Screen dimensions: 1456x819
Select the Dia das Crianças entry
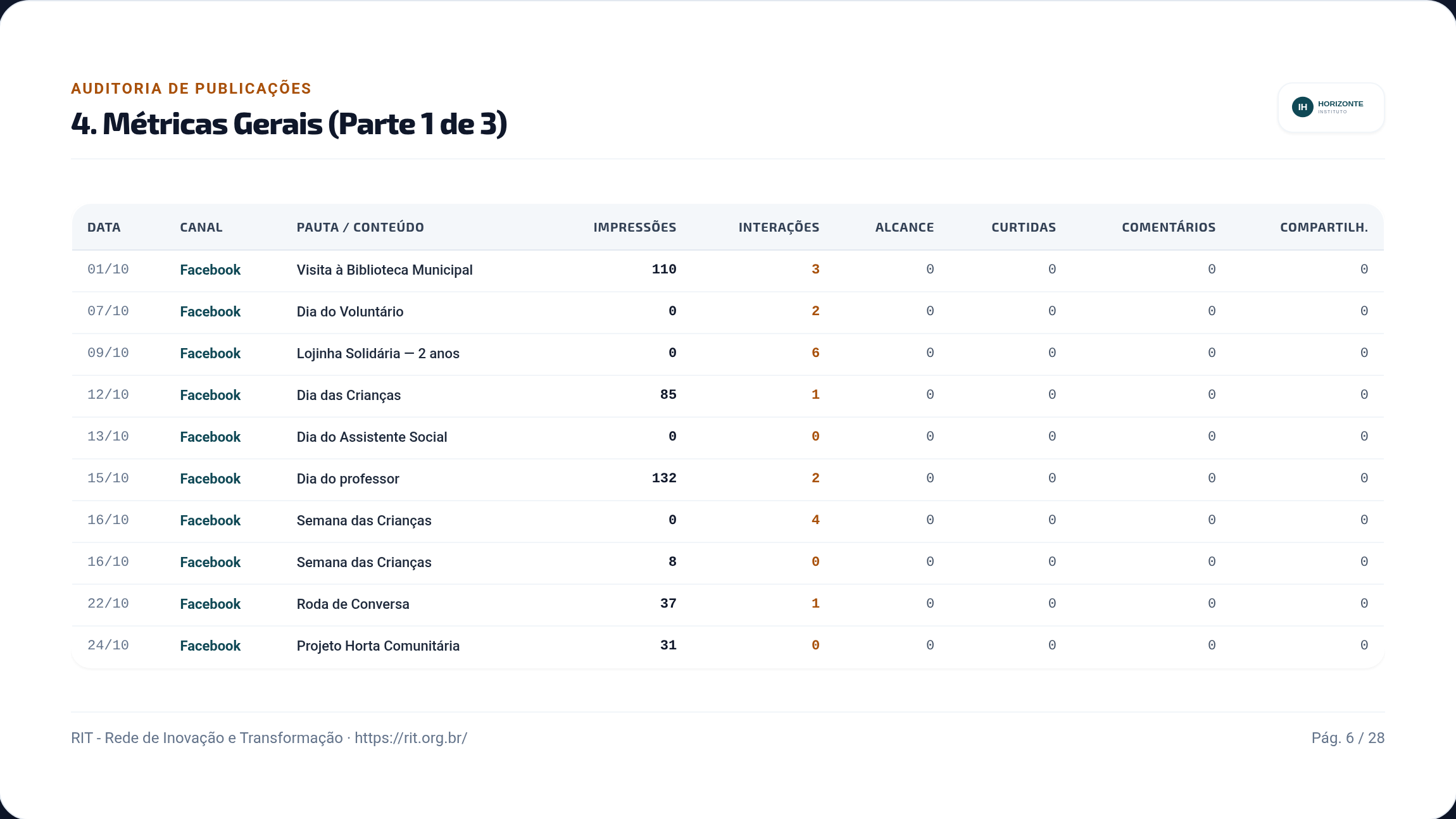(x=349, y=395)
